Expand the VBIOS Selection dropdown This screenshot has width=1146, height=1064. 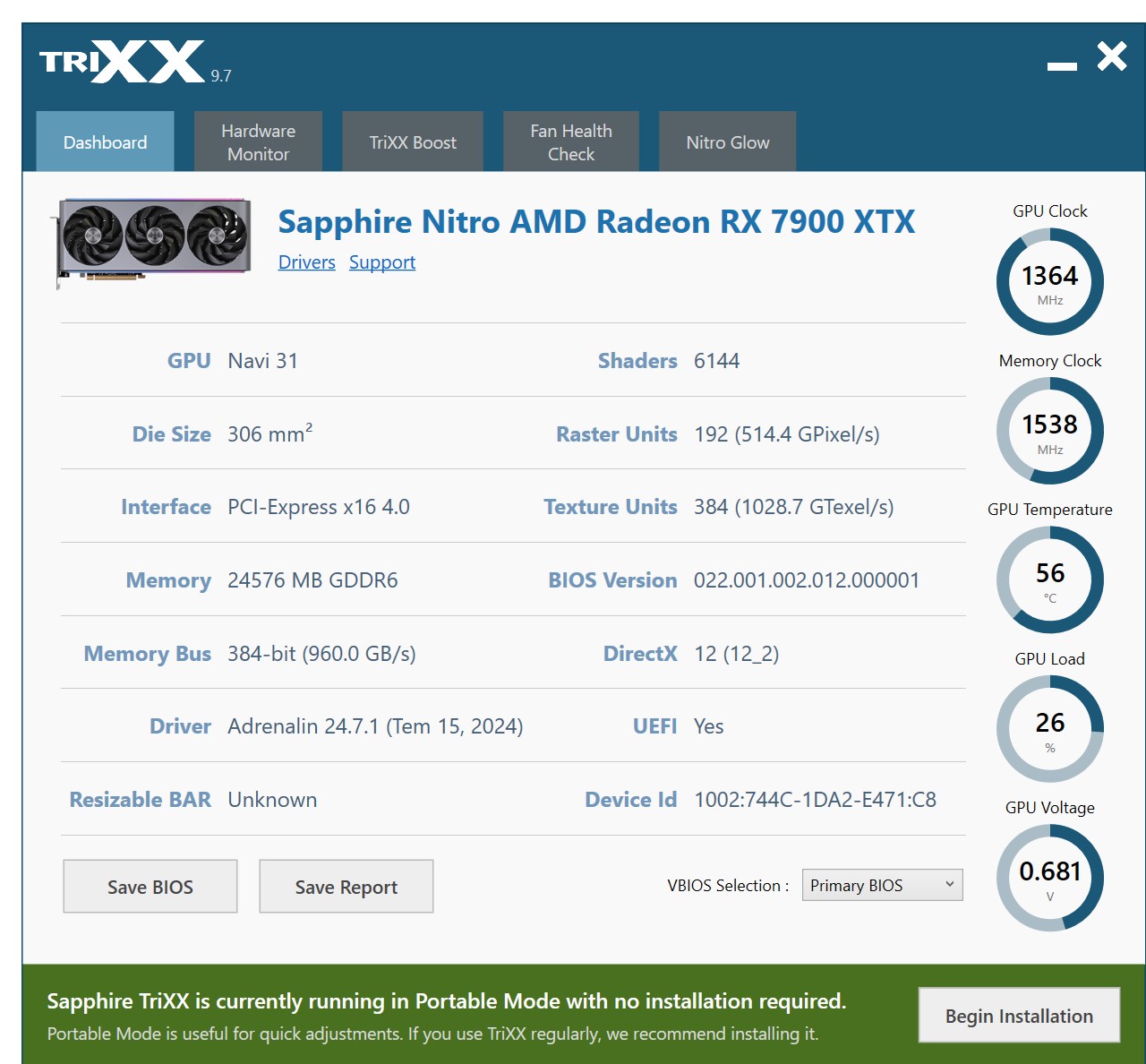tap(883, 885)
